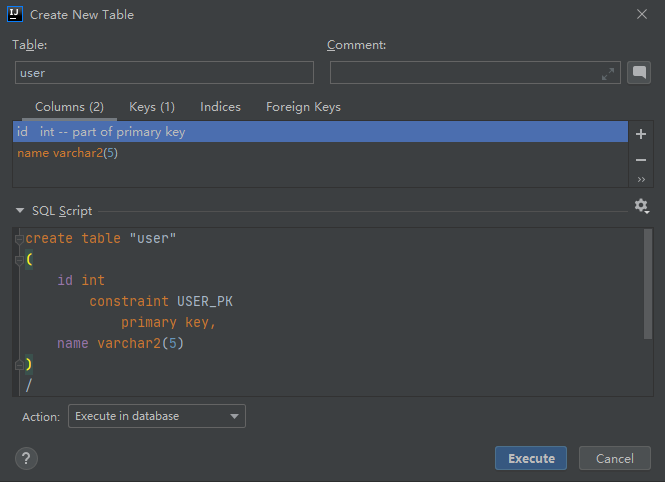Select the name varchar2(5) column row
The height and width of the screenshot is (482, 665).
point(68,153)
